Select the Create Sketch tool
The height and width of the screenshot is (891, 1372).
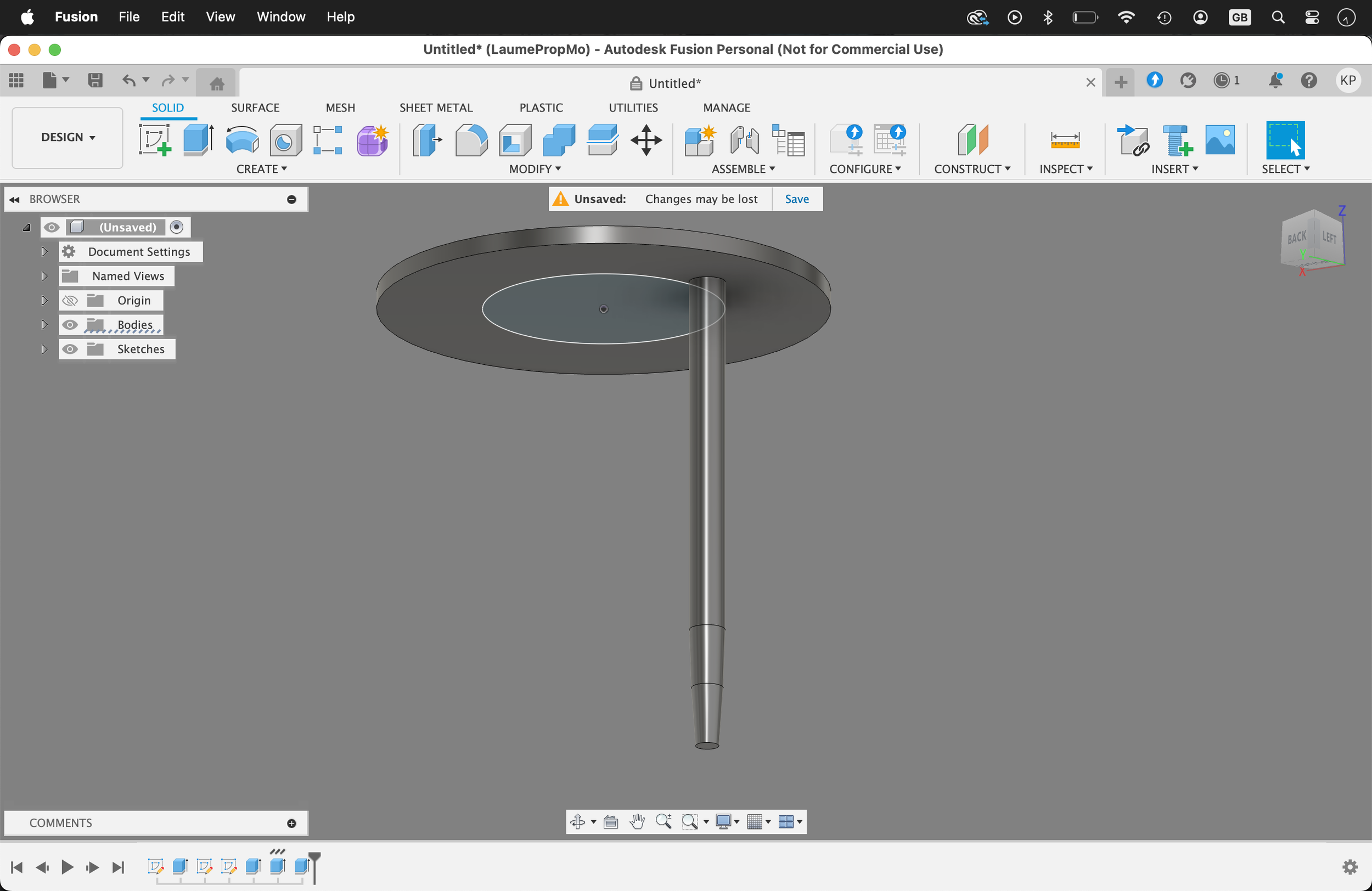click(155, 140)
